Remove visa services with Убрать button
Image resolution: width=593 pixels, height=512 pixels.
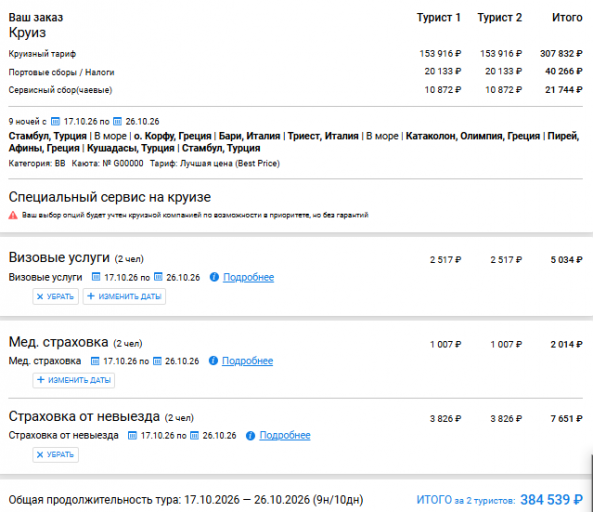56,296
